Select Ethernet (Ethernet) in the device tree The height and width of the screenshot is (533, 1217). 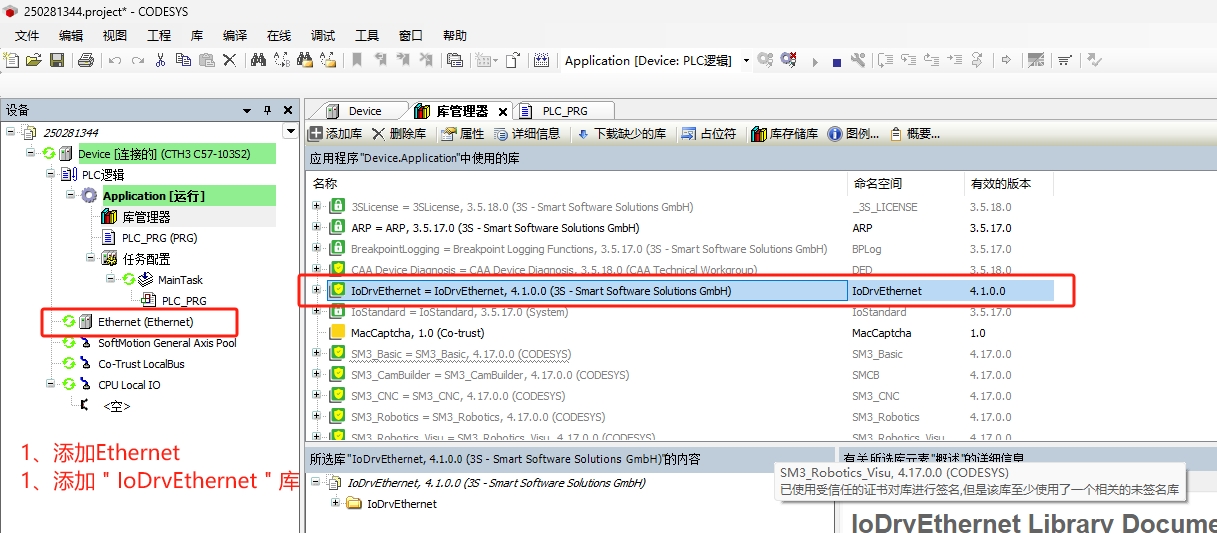(x=146, y=322)
